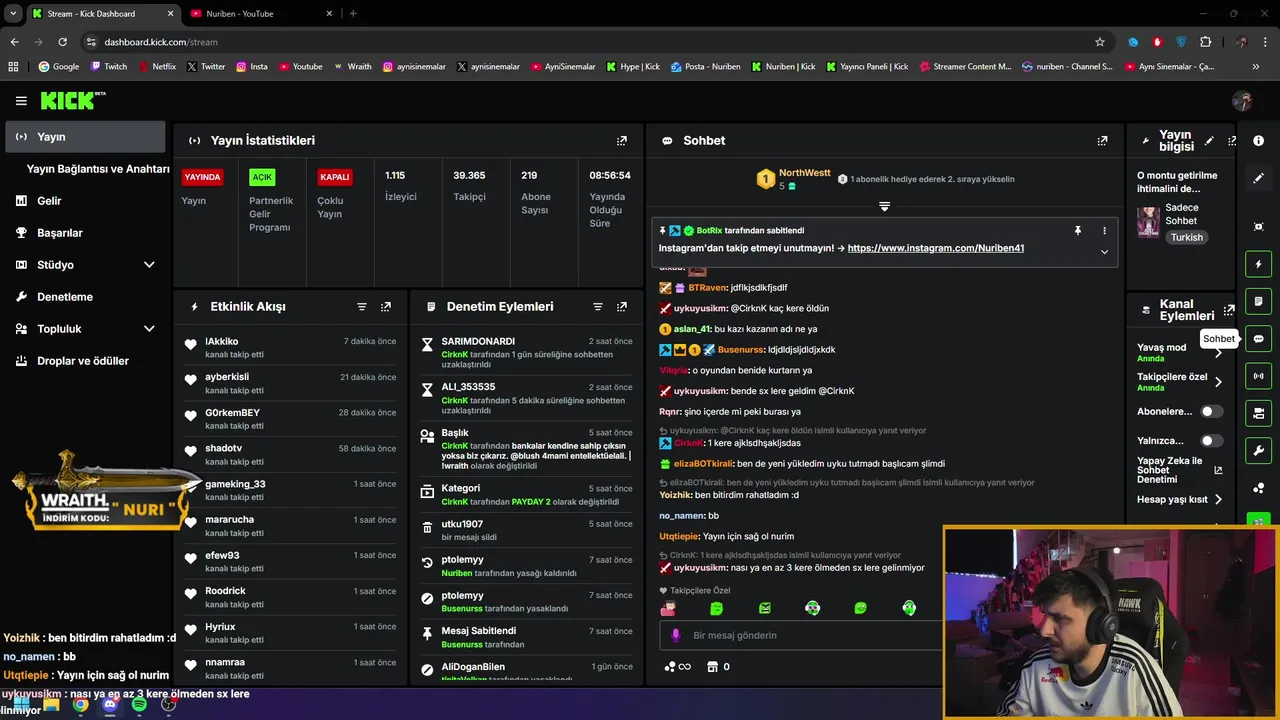Select the SARIMDONARDI moderation entry
Screen dimensions: 1280x720
pyautogui.click(x=526, y=354)
